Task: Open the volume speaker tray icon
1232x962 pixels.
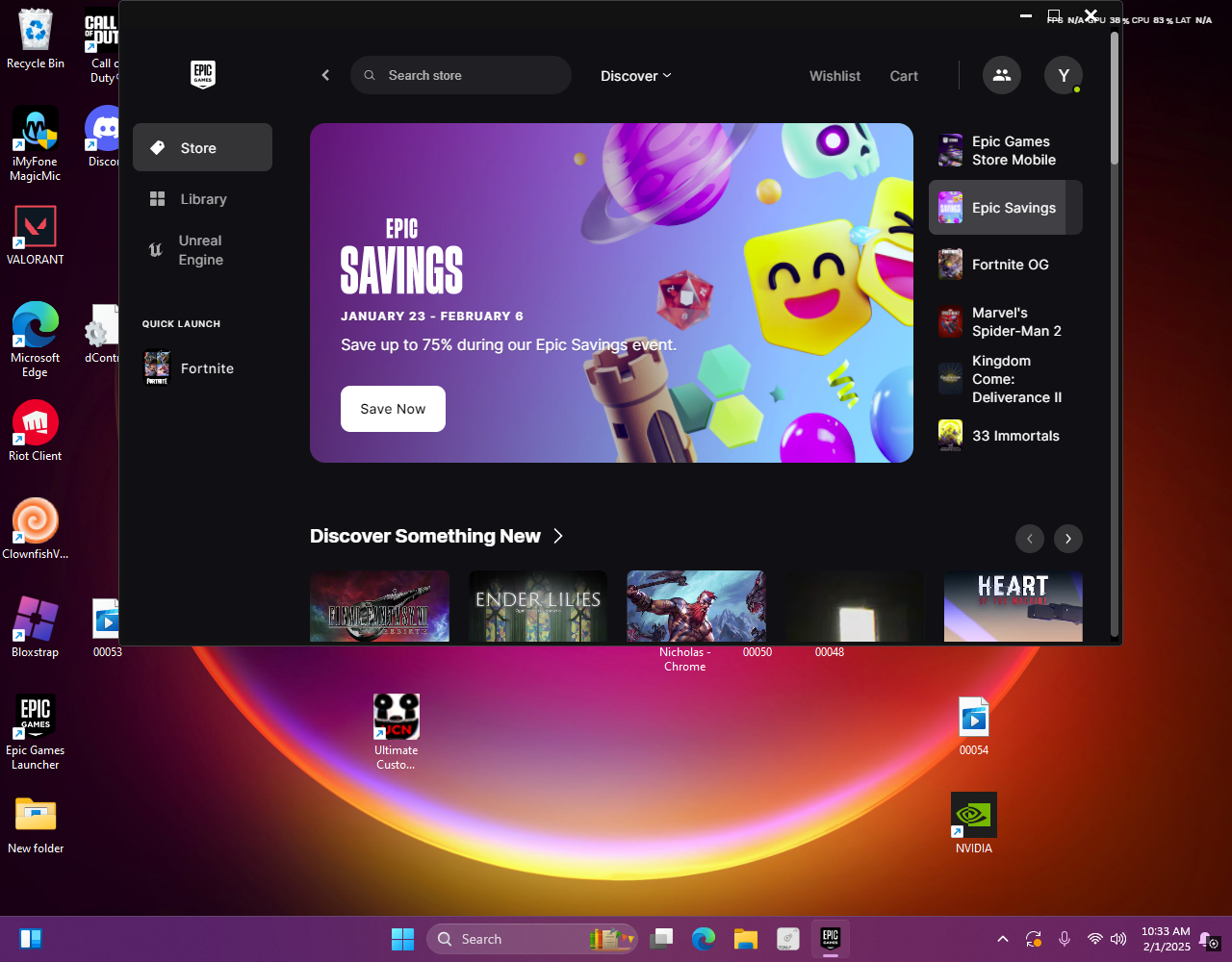Action: pyautogui.click(x=1118, y=939)
